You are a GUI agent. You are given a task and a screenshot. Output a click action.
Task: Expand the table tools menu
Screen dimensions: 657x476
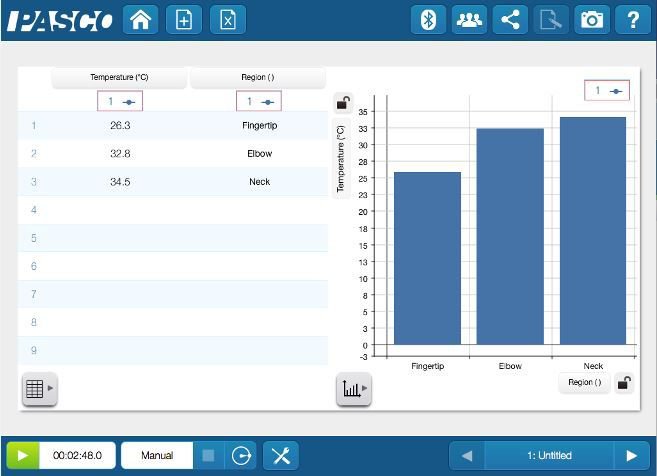[39, 390]
